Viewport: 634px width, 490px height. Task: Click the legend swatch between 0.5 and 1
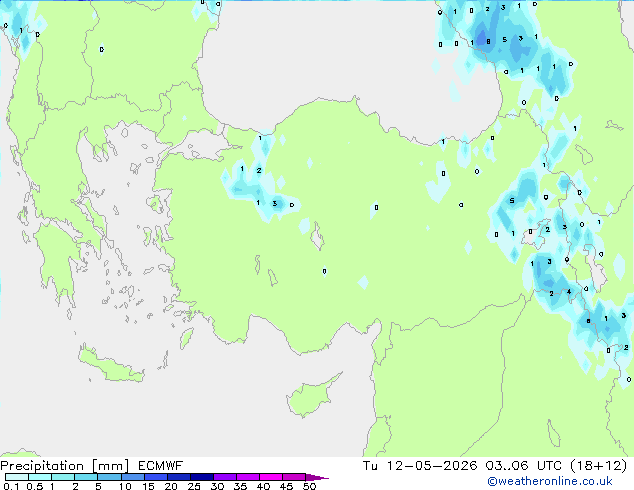40,477
